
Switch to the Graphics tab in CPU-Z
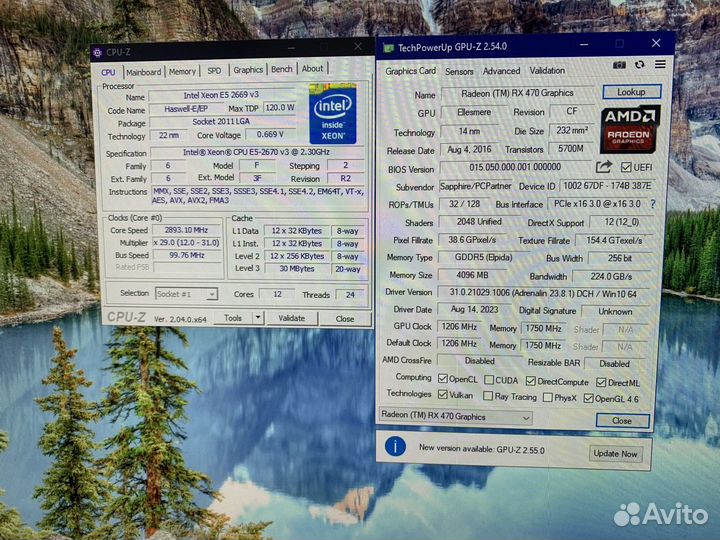coord(248,70)
